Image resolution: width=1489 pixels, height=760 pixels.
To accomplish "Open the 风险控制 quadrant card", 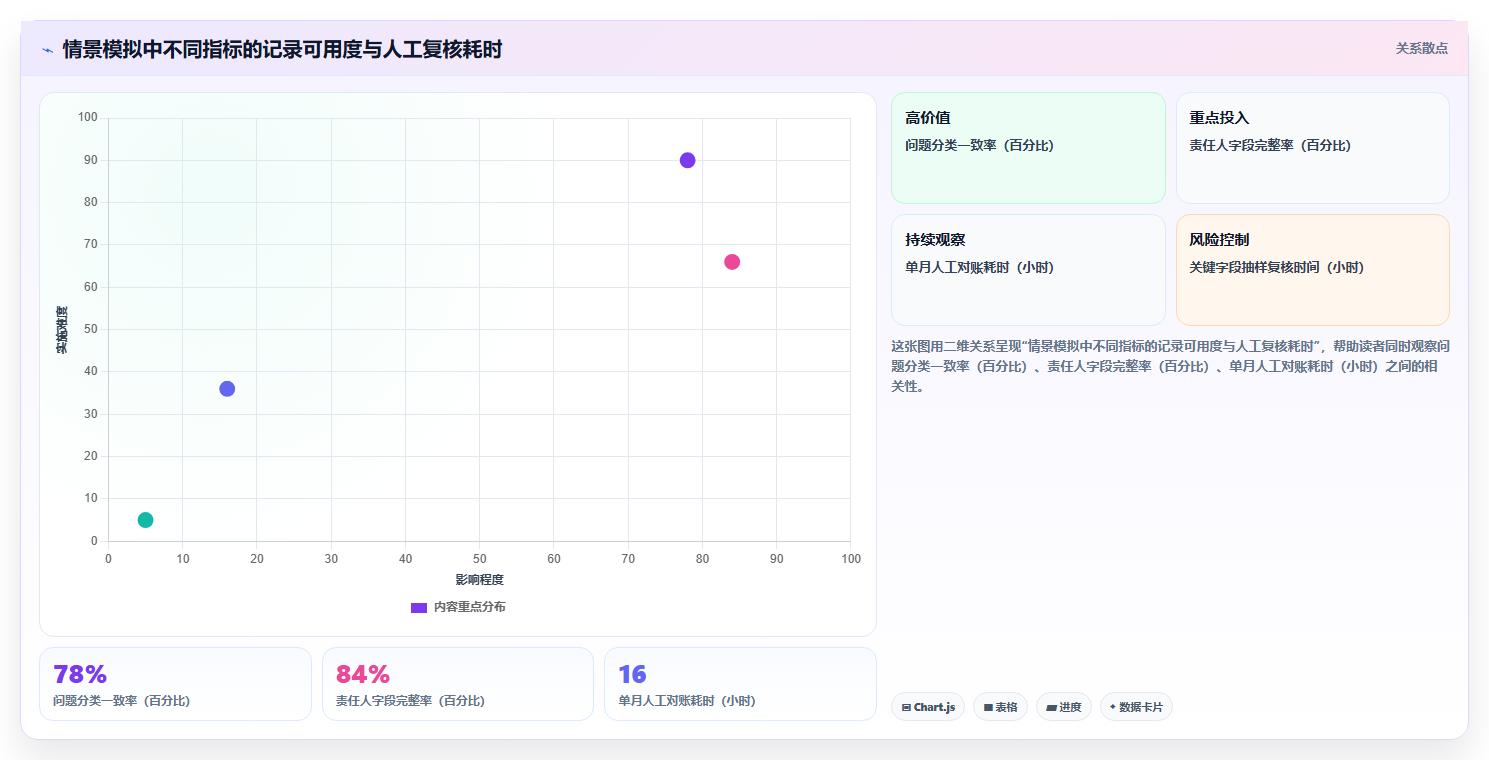I will [1312, 270].
